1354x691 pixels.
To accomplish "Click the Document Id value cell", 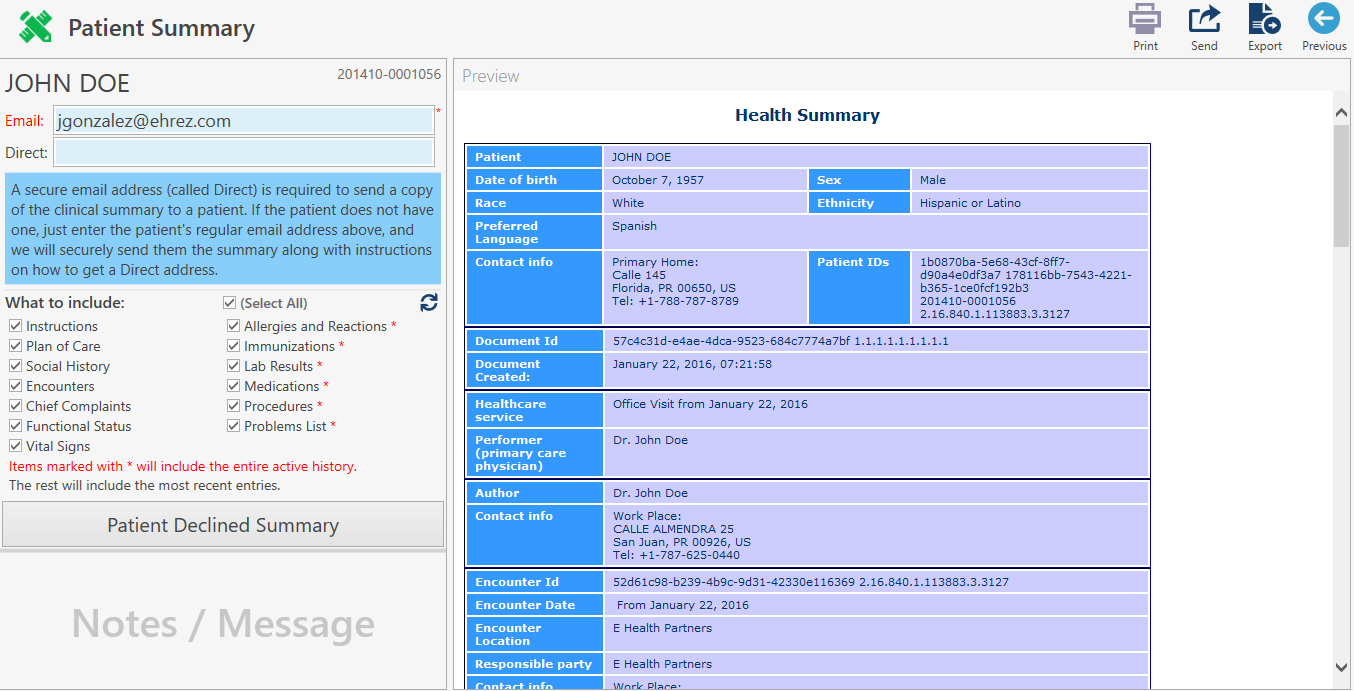I will [x=876, y=341].
